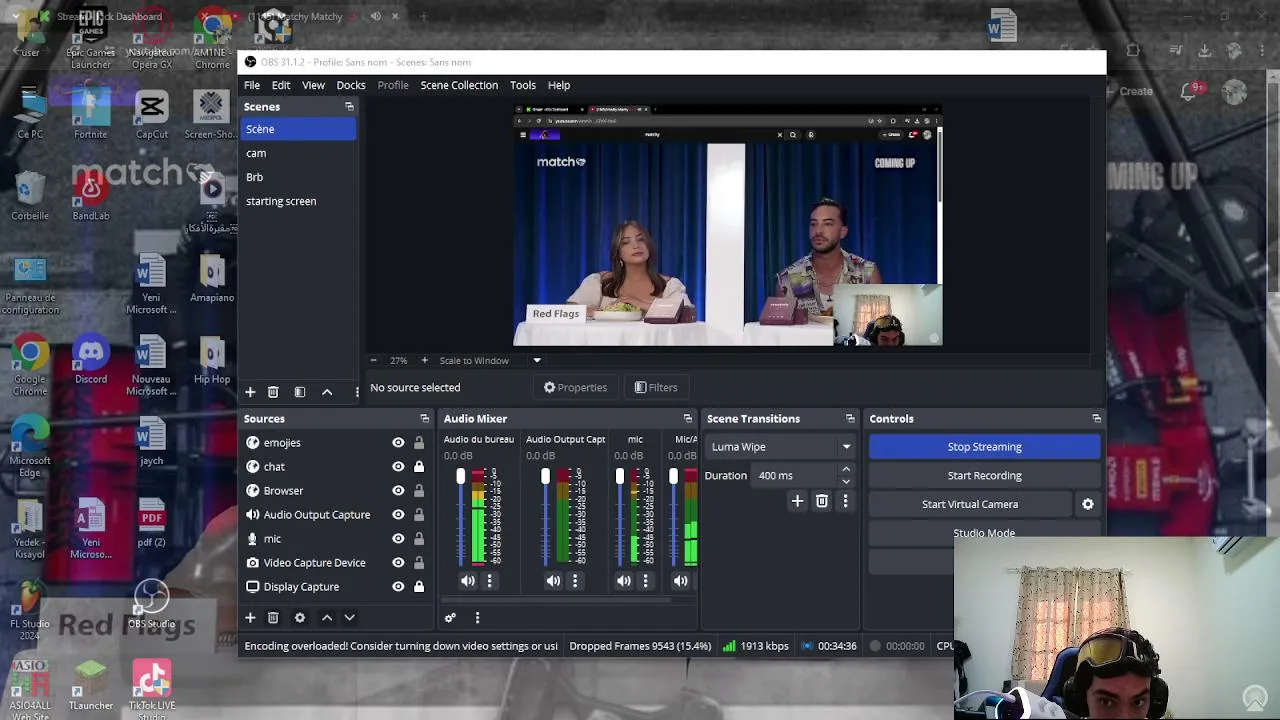
Task: Open Virtual Camera settings gear
Action: pos(1088,505)
